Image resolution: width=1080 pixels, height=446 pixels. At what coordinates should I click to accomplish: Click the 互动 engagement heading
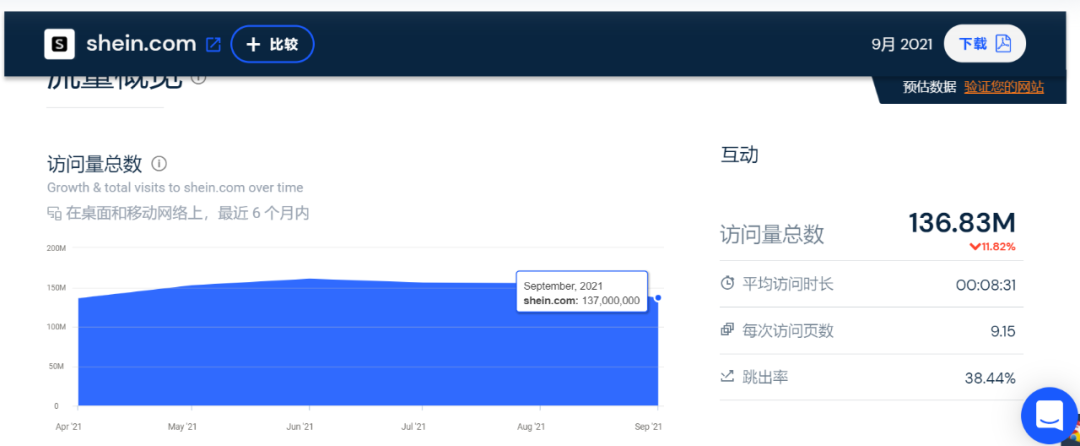[739, 155]
